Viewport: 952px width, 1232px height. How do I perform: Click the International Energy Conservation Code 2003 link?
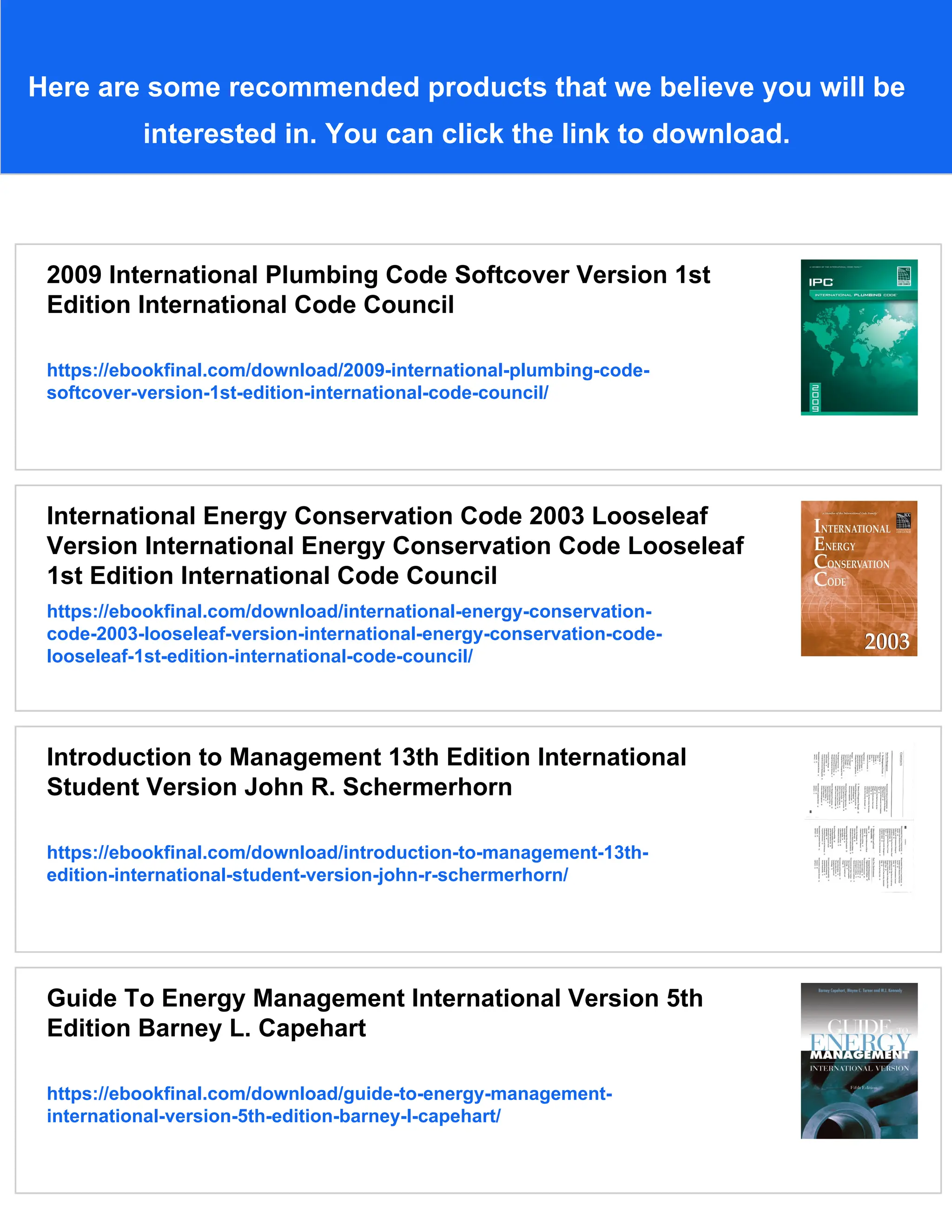tap(354, 634)
